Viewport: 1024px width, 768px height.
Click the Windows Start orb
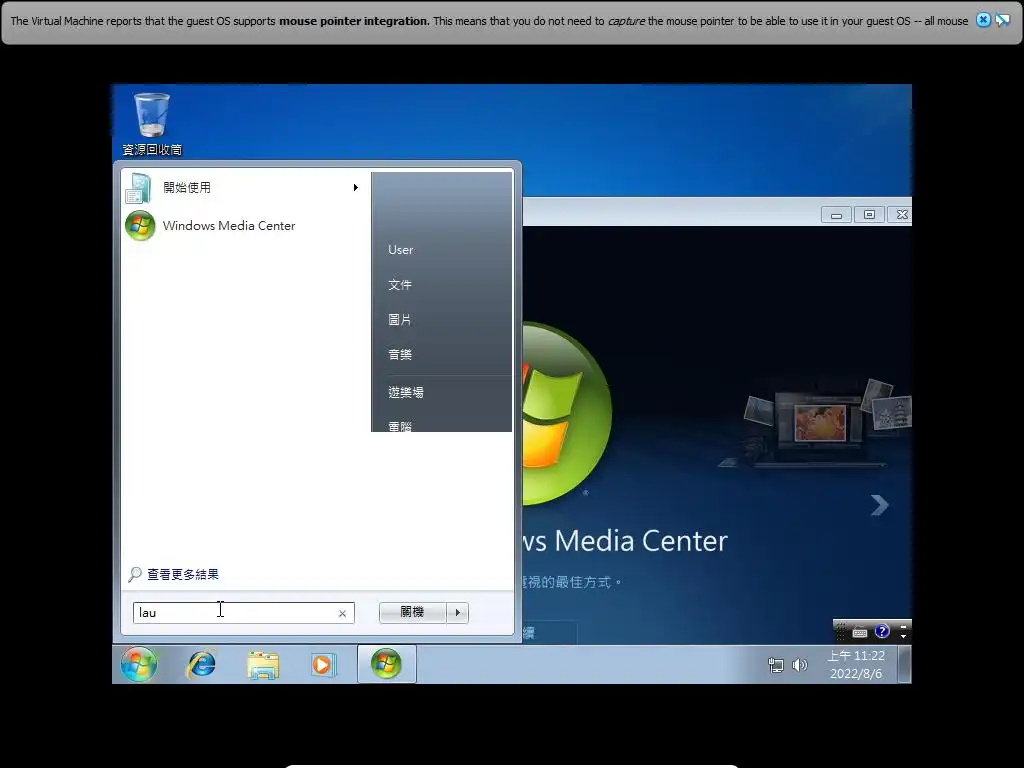(x=138, y=664)
